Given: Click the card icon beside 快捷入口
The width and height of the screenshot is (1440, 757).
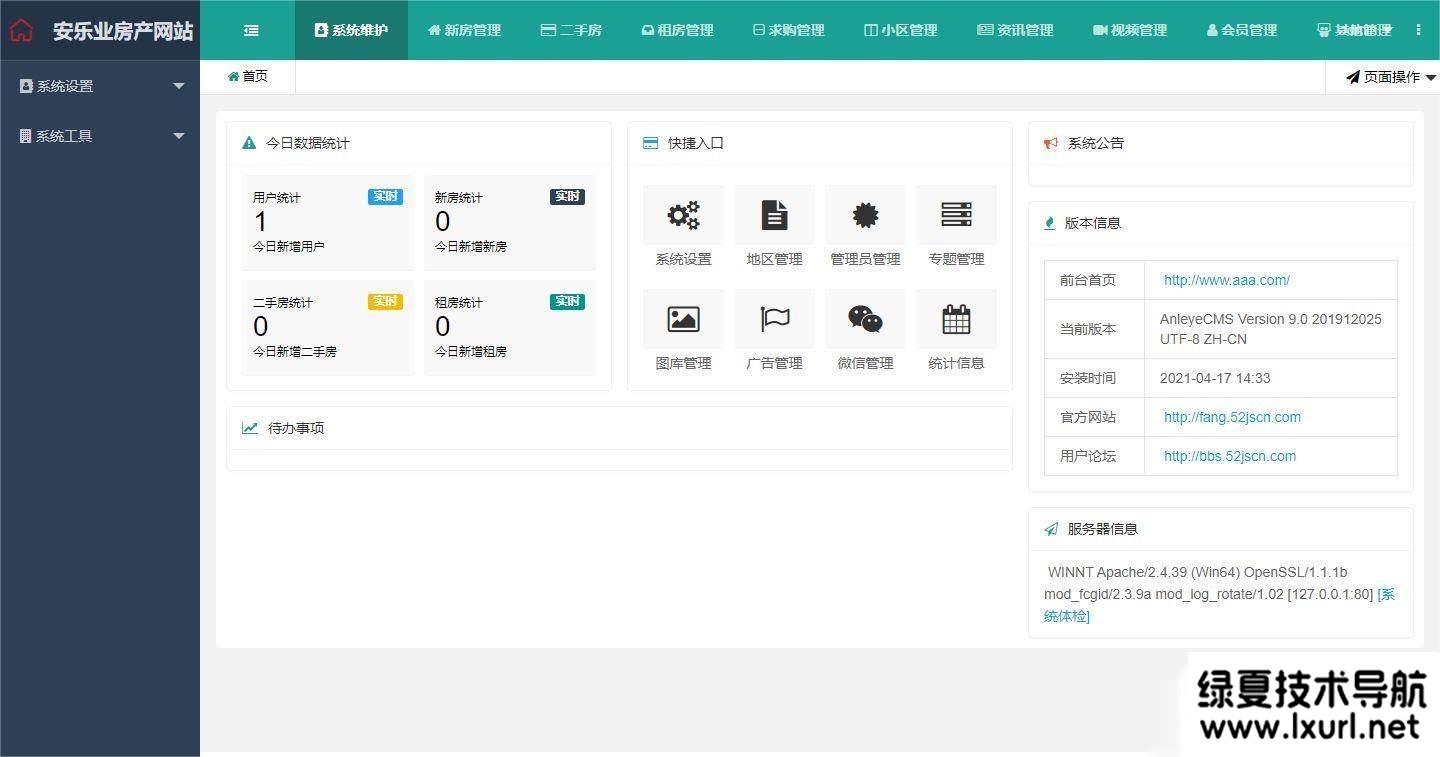Looking at the screenshot, I should tap(650, 143).
